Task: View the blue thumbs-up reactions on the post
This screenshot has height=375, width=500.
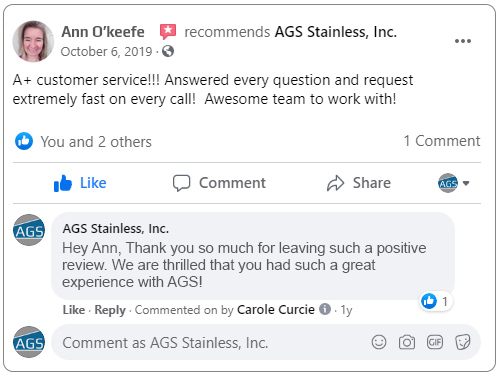Action: coord(24,141)
